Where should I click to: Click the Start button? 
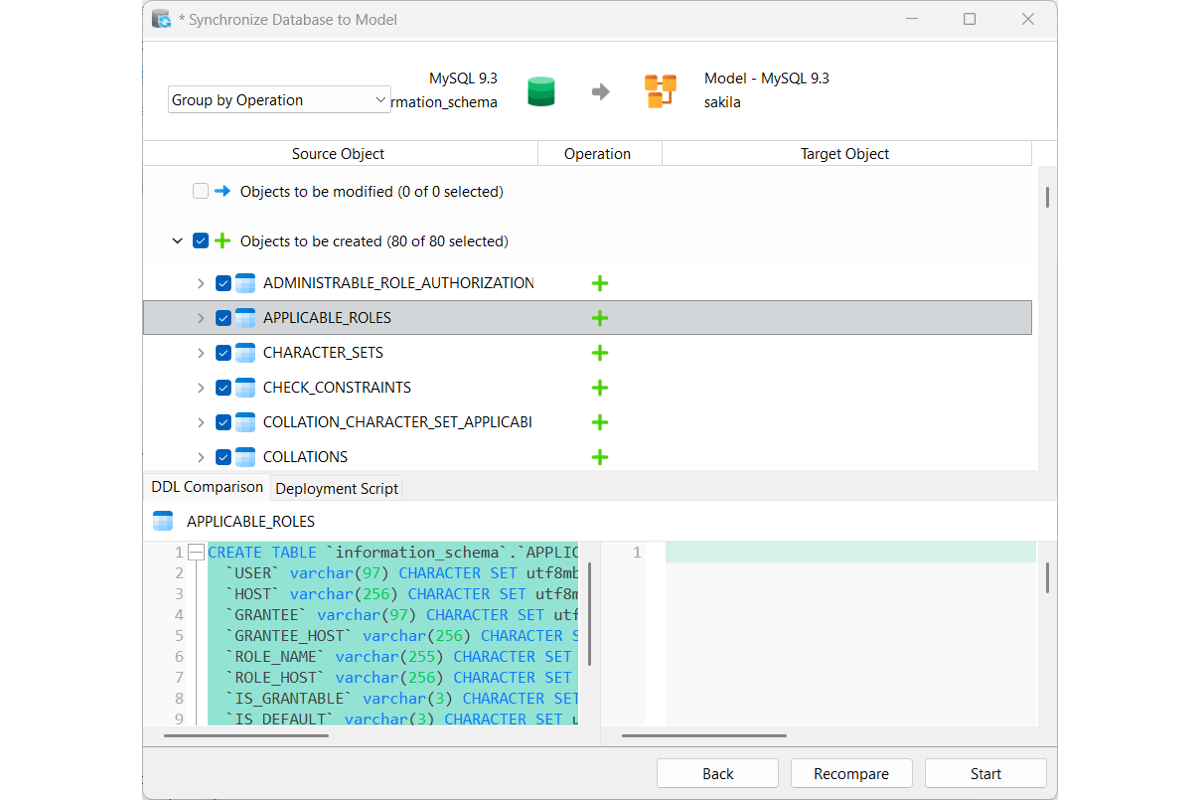tap(985, 773)
